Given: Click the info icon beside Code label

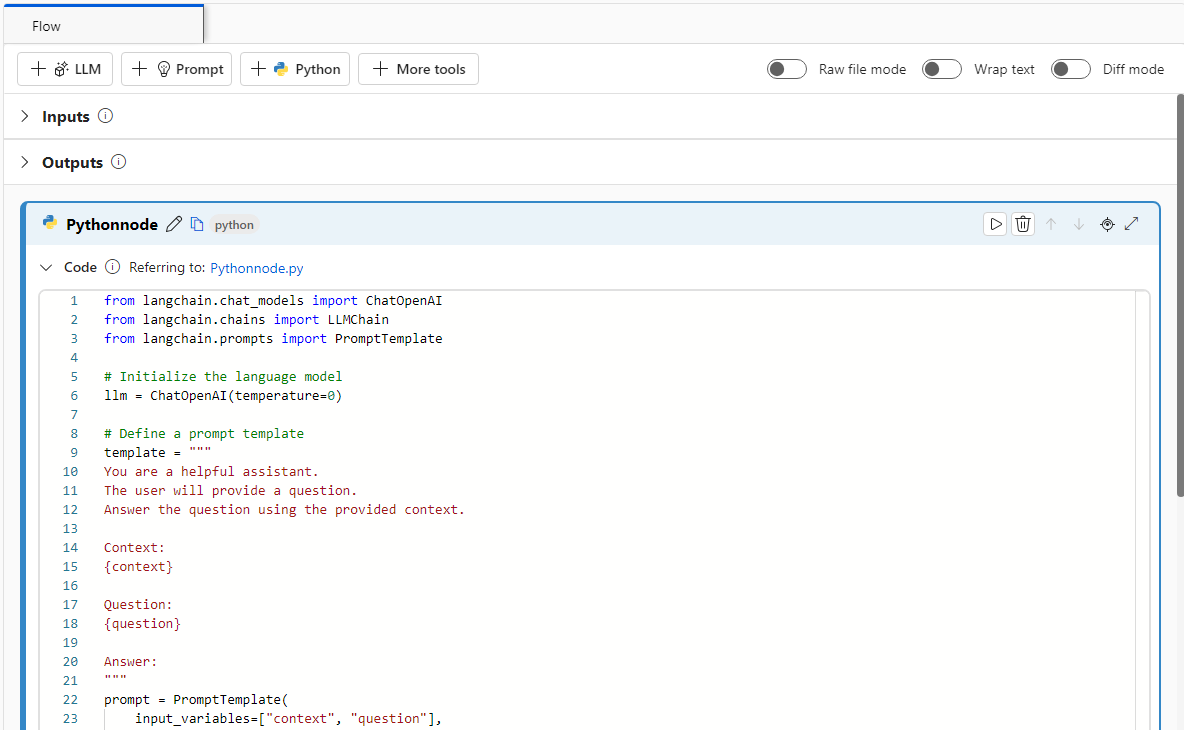Looking at the screenshot, I should [112, 267].
